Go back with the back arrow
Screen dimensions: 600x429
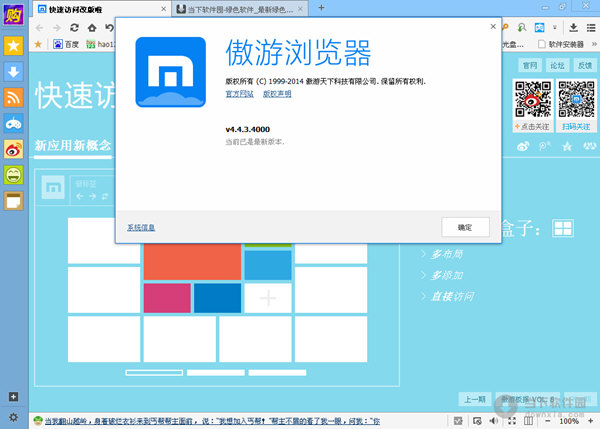pos(39,28)
